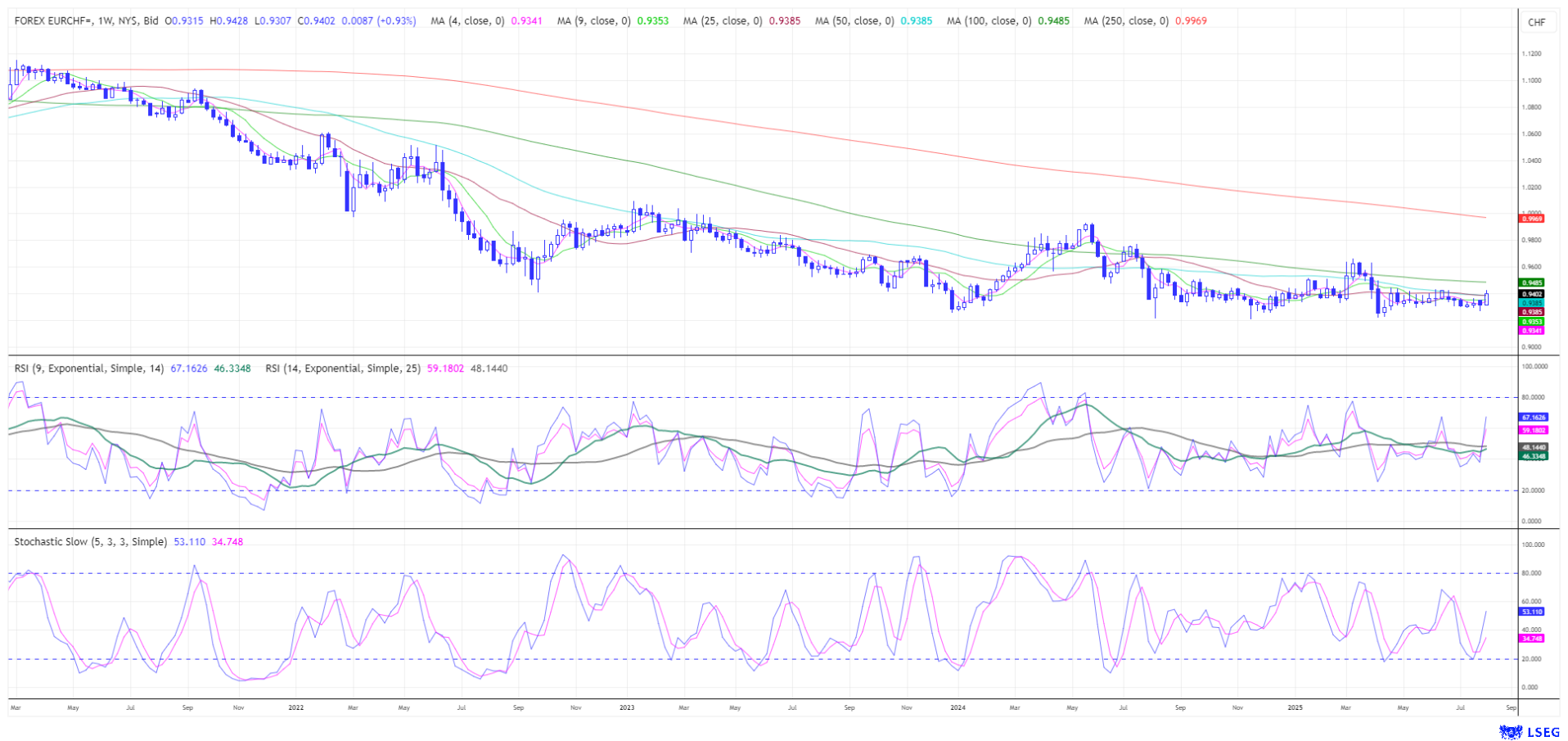Click the 2025 label on time axis

(1295, 707)
